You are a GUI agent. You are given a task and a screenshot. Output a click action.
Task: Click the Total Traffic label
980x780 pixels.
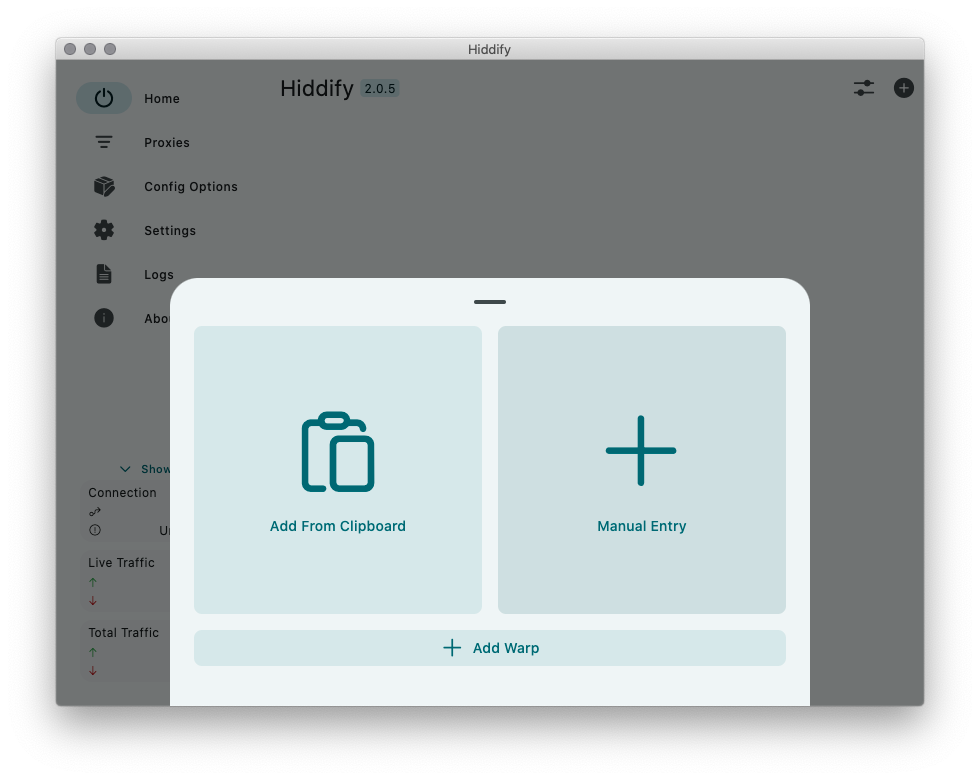[124, 632]
